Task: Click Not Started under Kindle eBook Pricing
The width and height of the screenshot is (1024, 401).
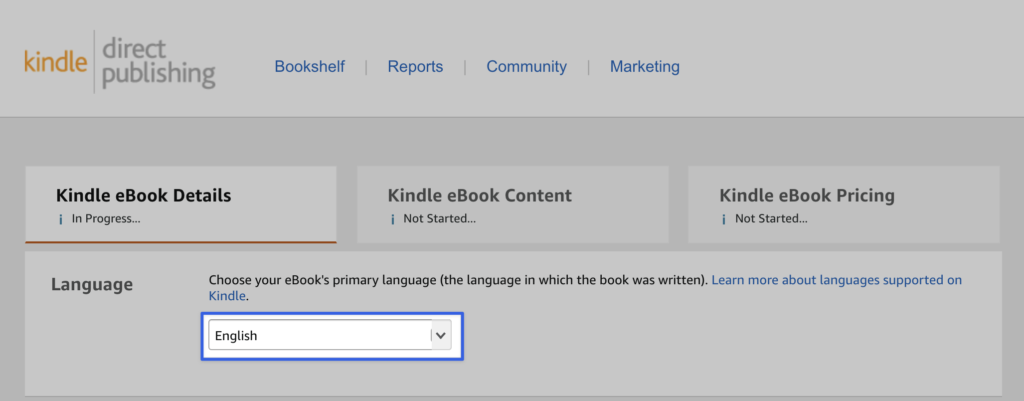Action: click(771, 219)
